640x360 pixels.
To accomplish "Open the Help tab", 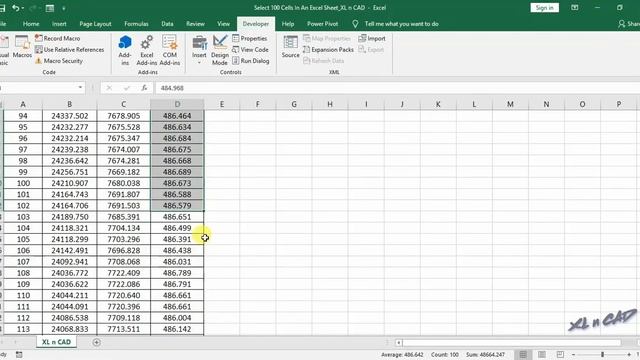I will (x=288, y=24).
